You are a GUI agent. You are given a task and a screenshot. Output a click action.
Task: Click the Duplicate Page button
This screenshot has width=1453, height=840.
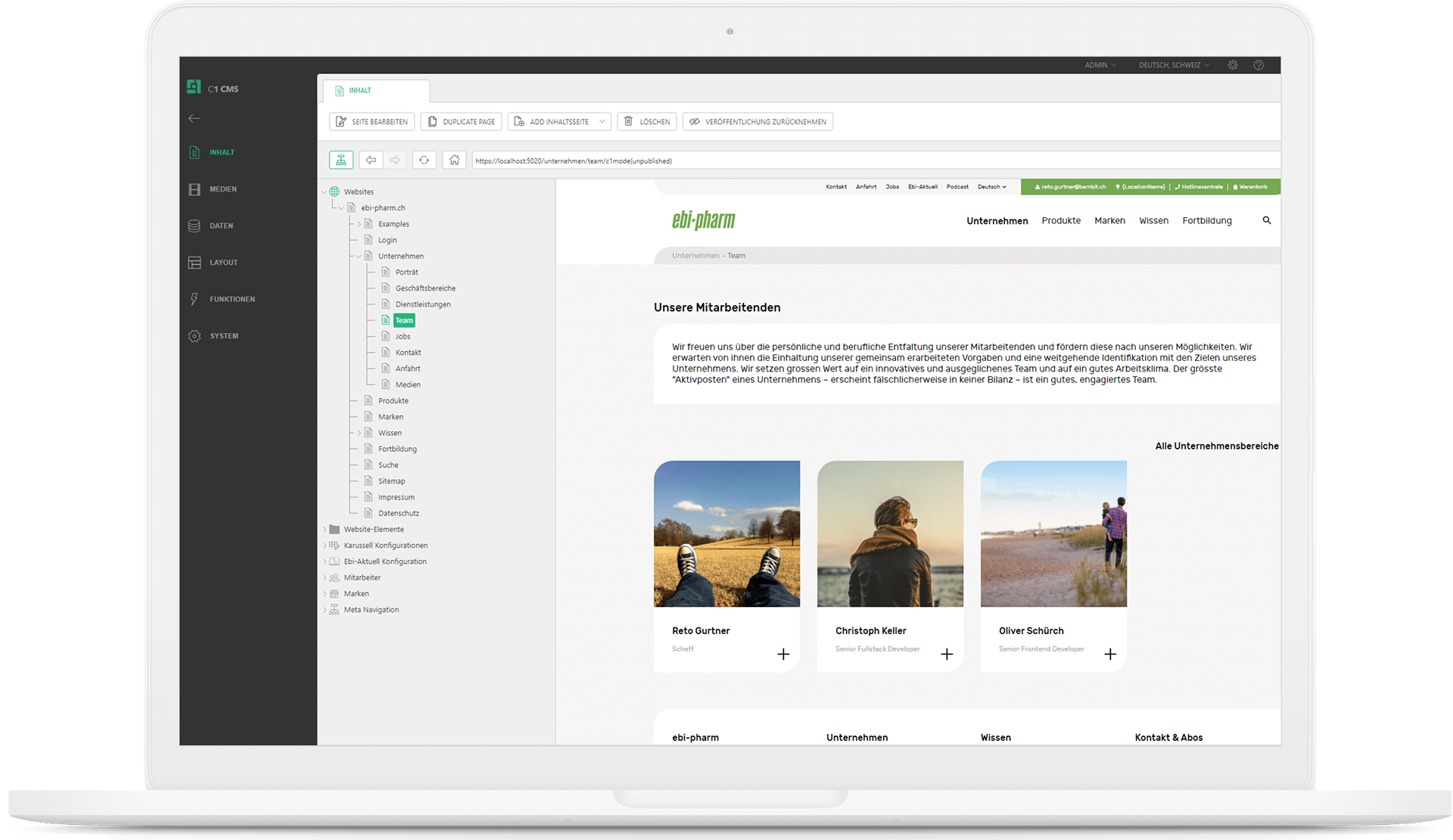(461, 122)
